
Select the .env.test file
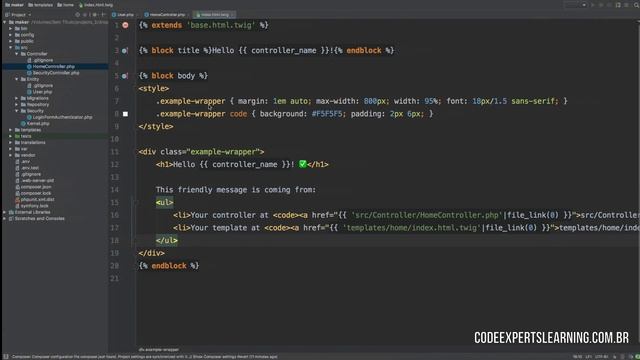[x=27, y=168]
